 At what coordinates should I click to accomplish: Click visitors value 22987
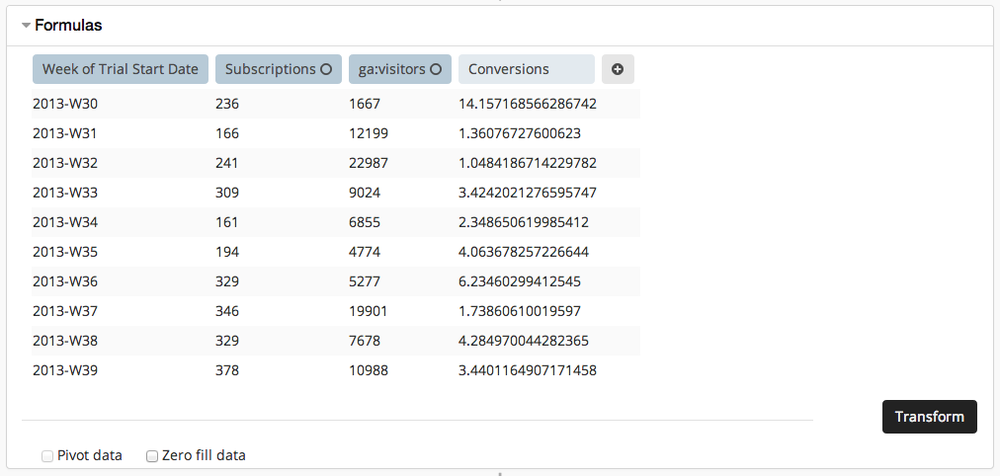pyautogui.click(x=368, y=163)
